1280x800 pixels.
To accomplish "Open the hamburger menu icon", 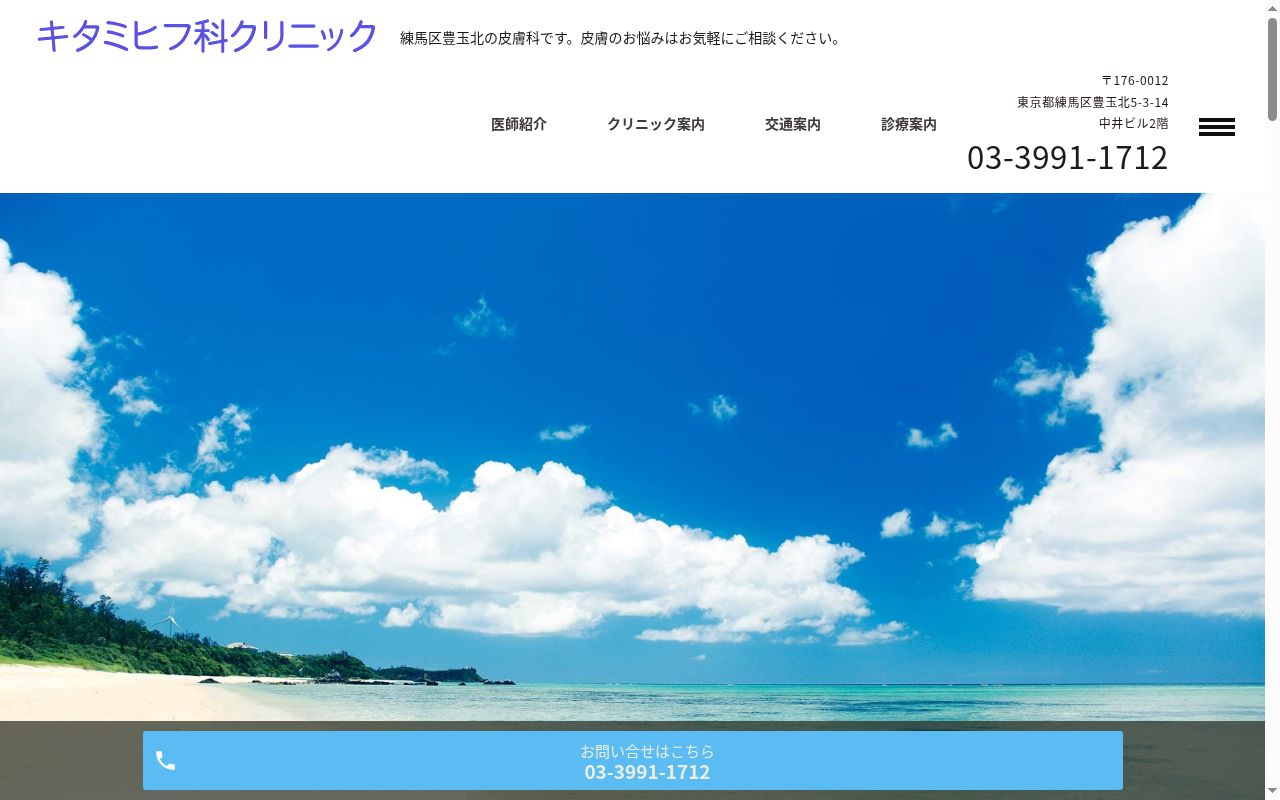I will (x=1216, y=127).
